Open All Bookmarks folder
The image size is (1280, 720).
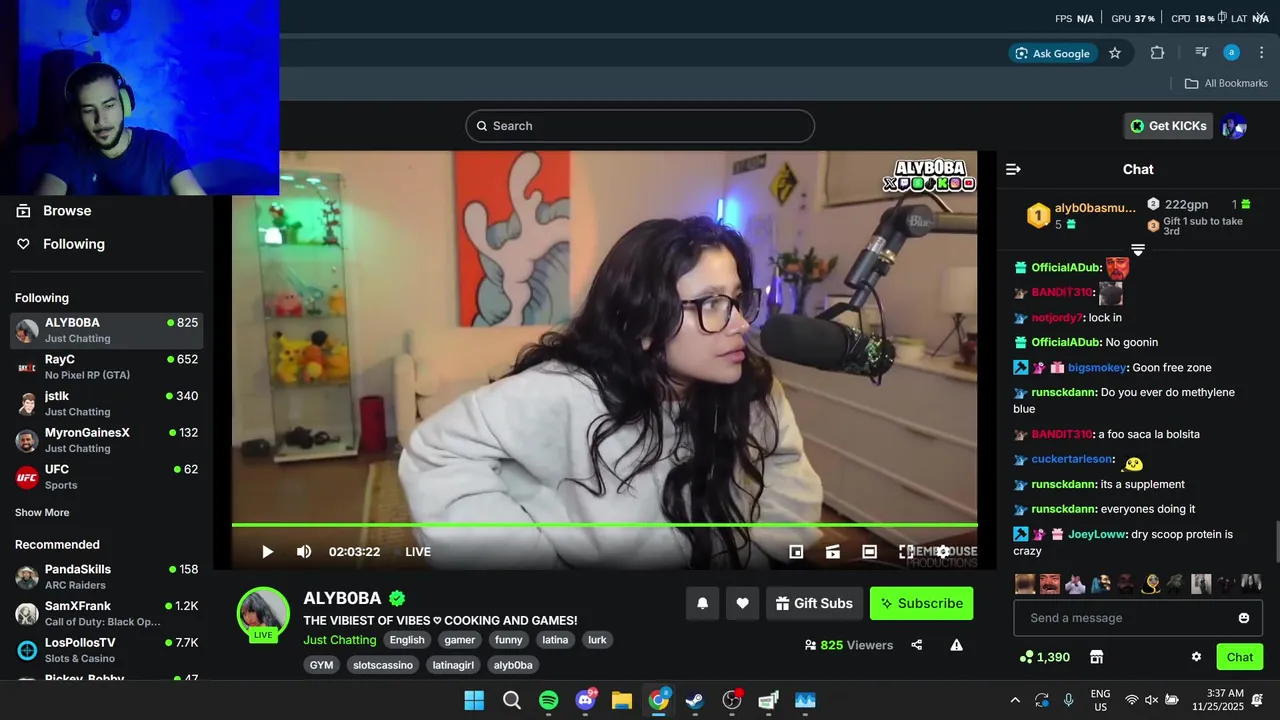1226,84
